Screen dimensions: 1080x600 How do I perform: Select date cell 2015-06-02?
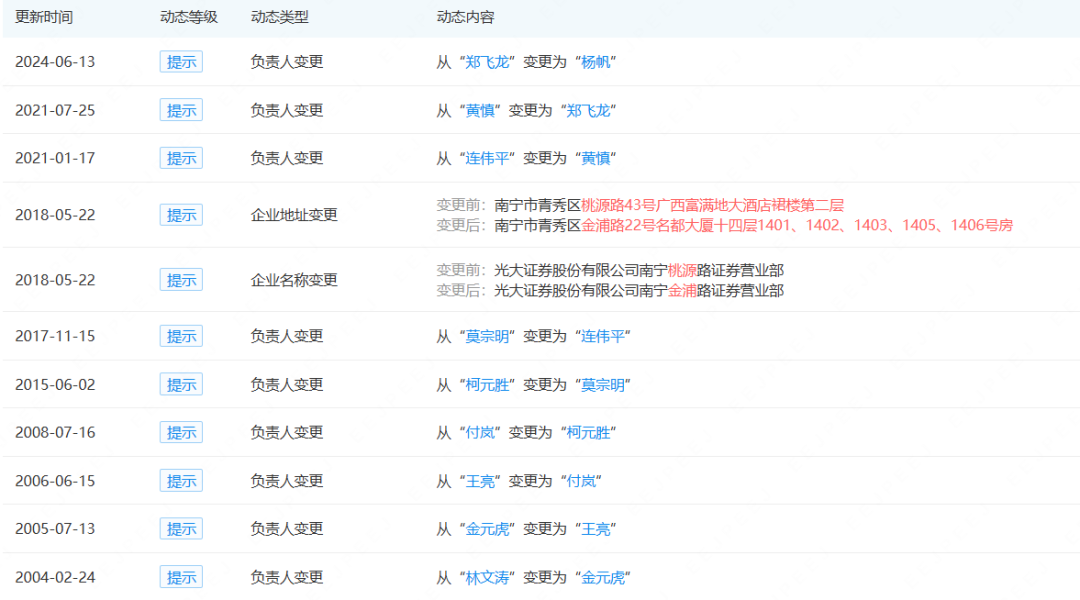click(x=55, y=384)
